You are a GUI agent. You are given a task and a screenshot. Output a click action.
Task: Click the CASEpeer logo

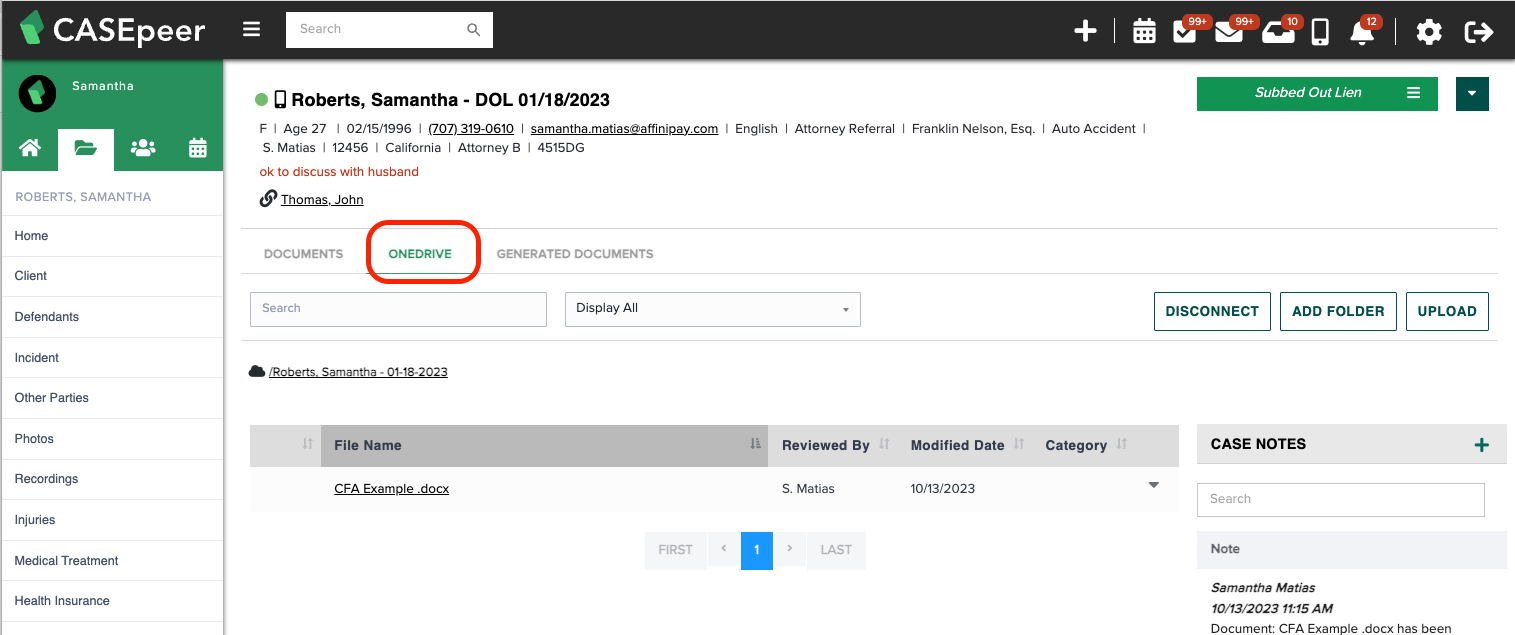coord(112,29)
